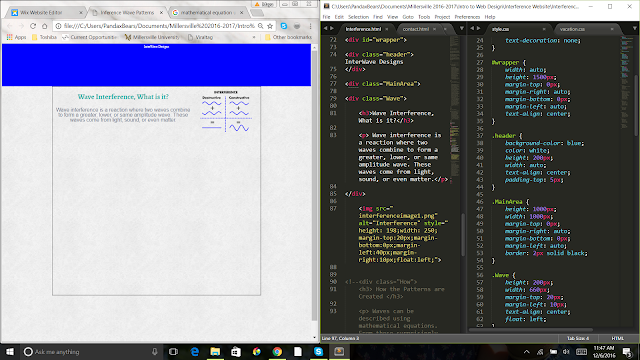Open left pane tab list dropdown arrow
Image resolution: width=640 pixels, height=360 pixels.
pos(462,29)
